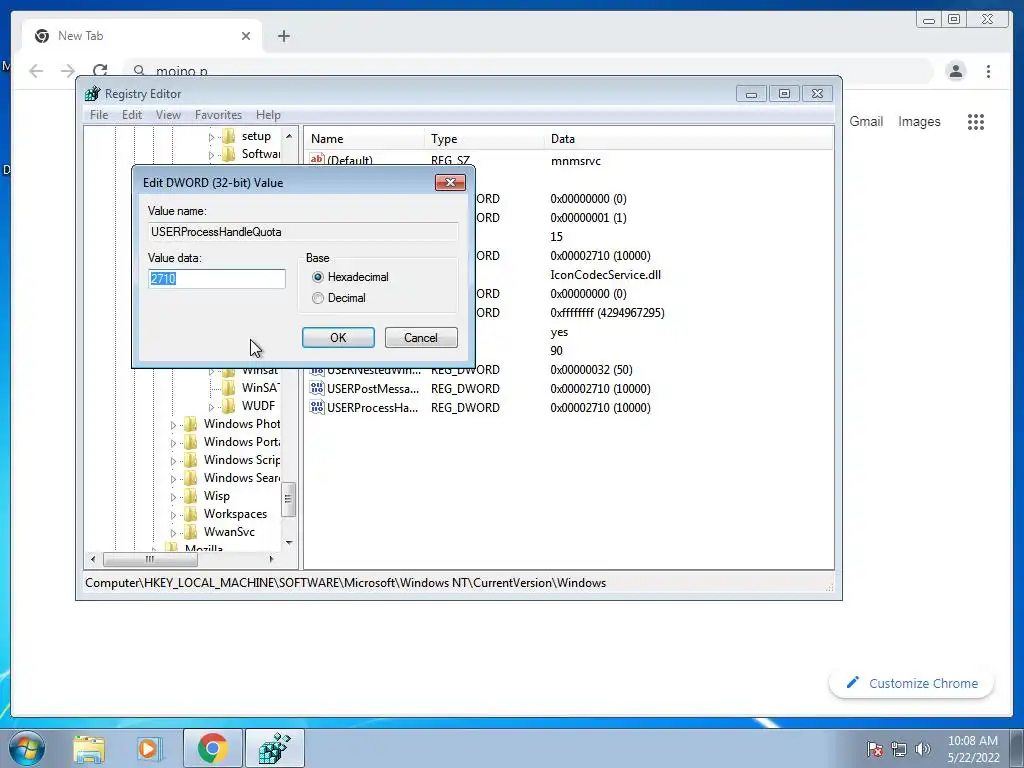Expand the Wisp registry key
1024x768 pixels.
pyautogui.click(x=173, y=497)
